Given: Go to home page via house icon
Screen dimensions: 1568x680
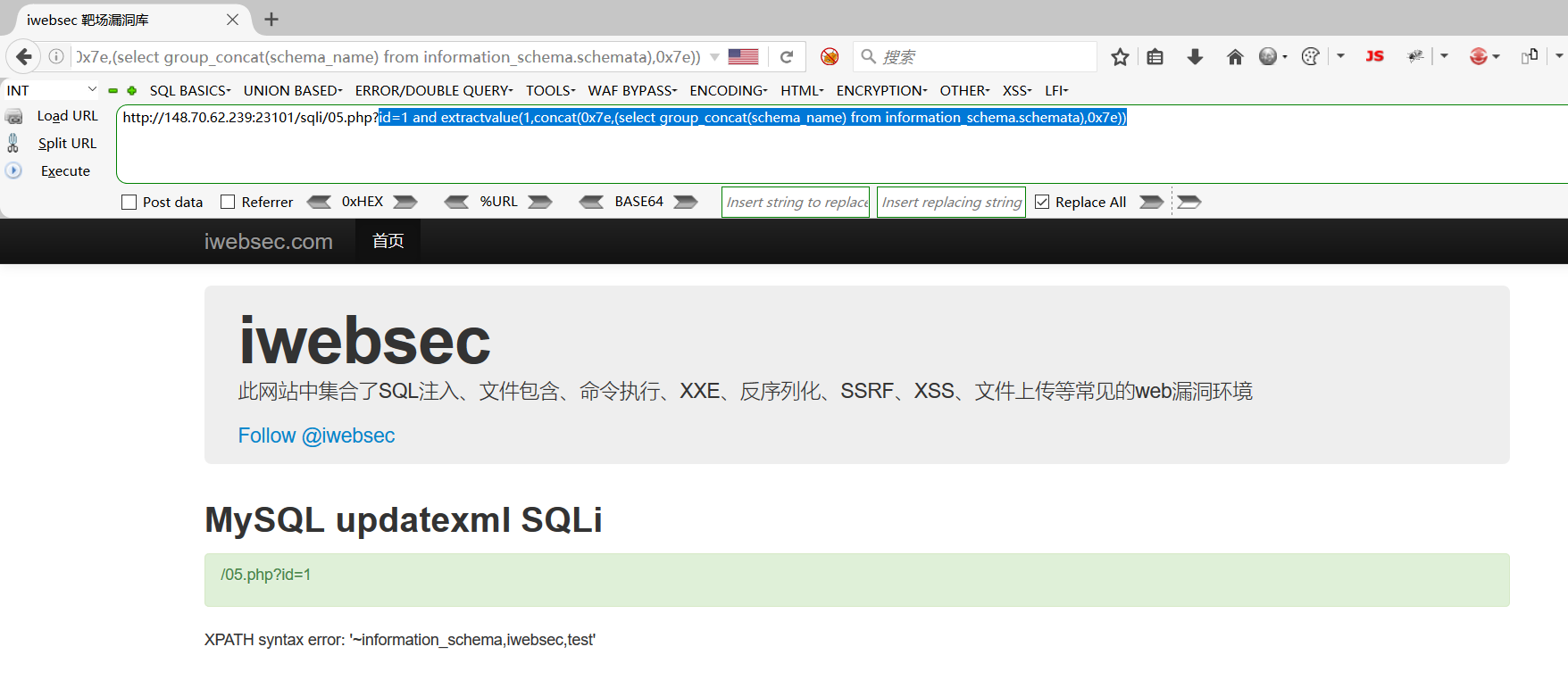Looking at the screenshot, I should tap(1235, 57).
